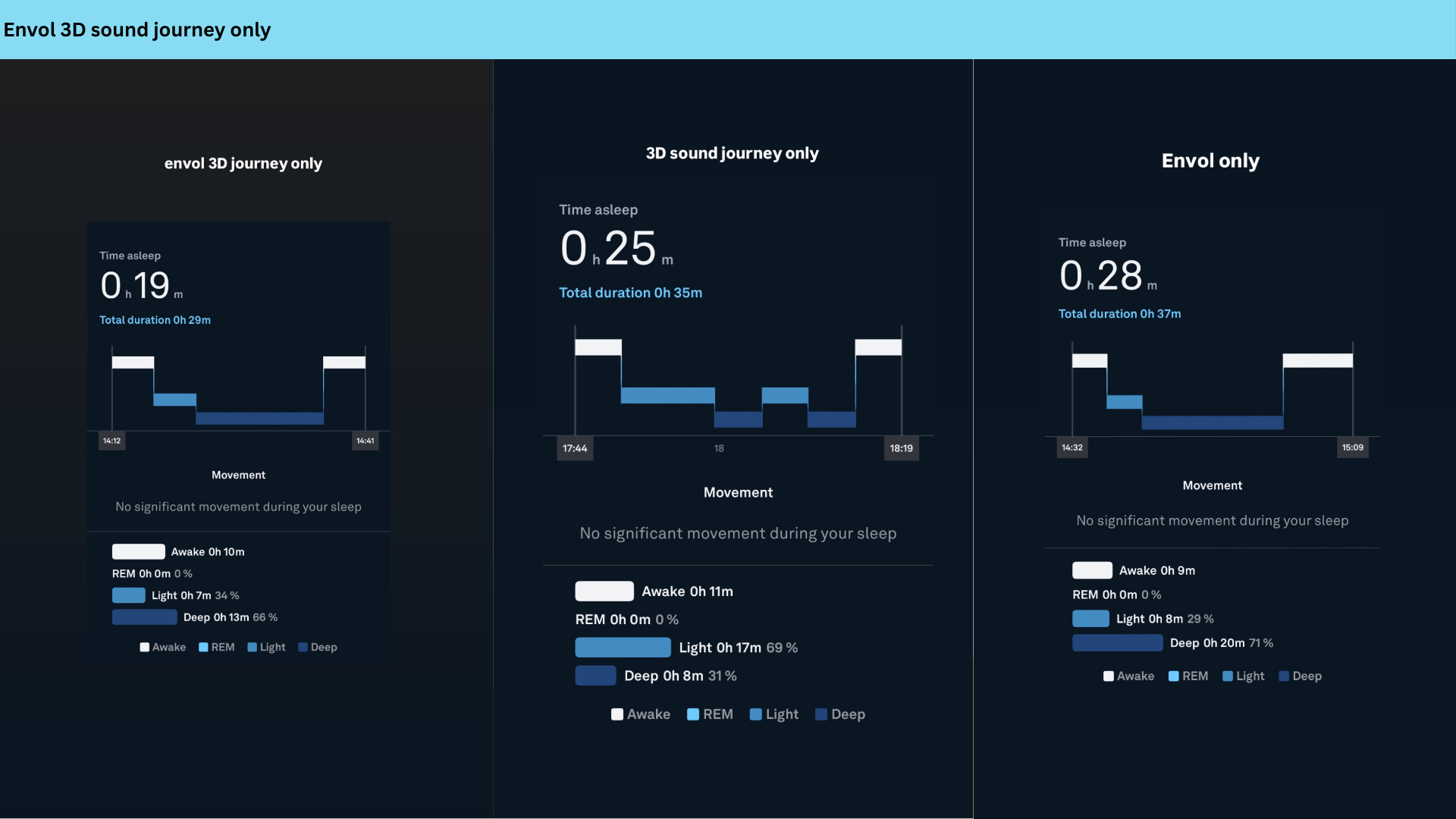Expand the Movement section in Envol only panel
The image size is (1456, 819).
coord(1212,485)
